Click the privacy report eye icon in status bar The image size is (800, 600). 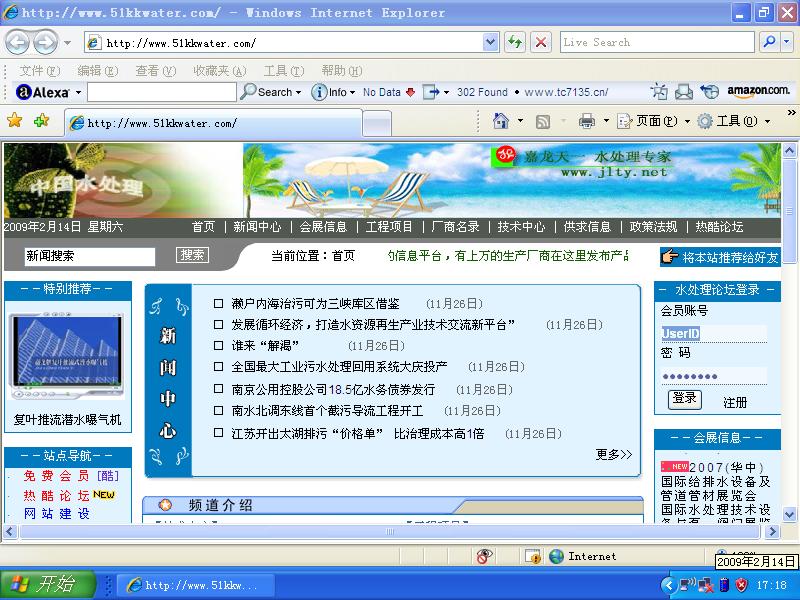[x=484, y=556]
